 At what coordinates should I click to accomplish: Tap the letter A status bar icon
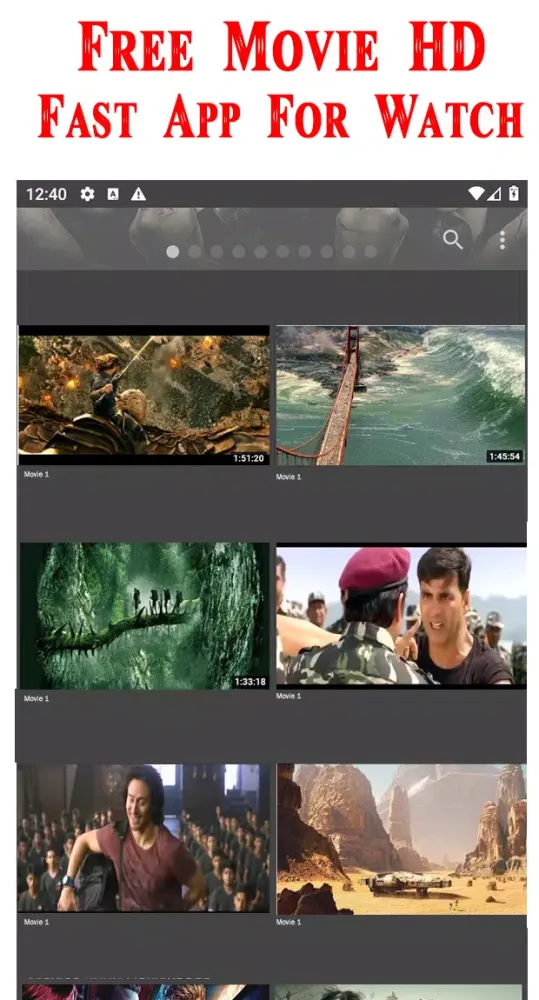click(x=113, y=194)
